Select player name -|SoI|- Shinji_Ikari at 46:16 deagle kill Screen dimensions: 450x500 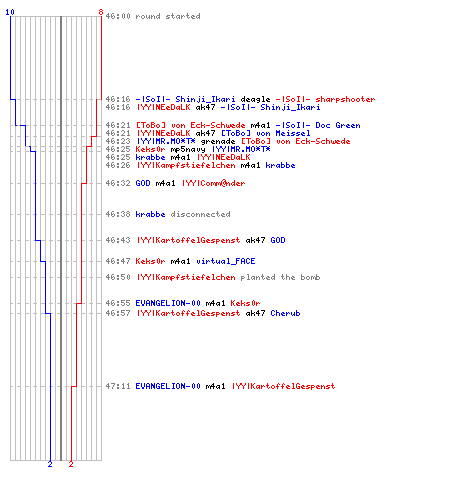point(185,99)
